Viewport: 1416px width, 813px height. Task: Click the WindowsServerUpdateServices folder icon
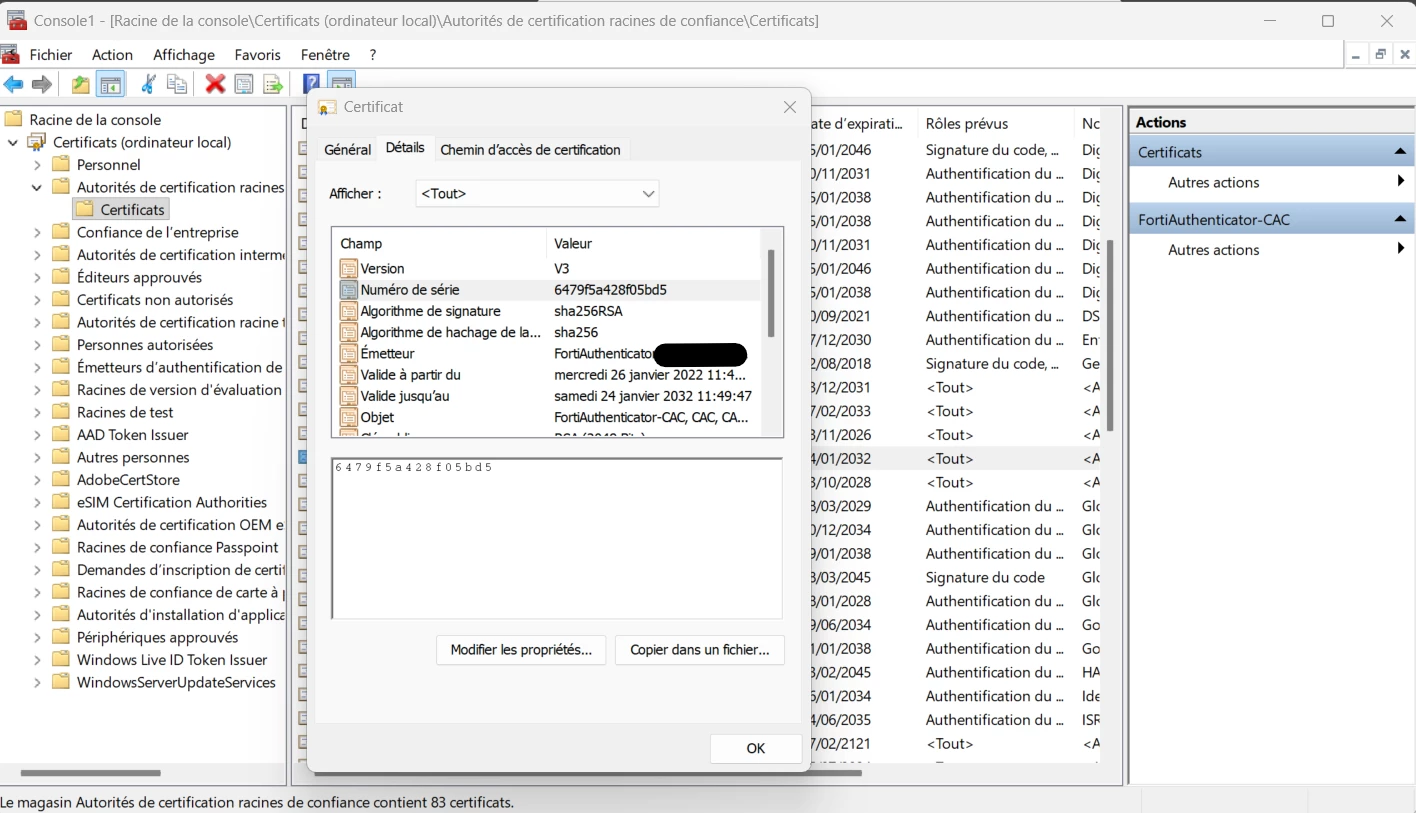[x=61, y=682]
